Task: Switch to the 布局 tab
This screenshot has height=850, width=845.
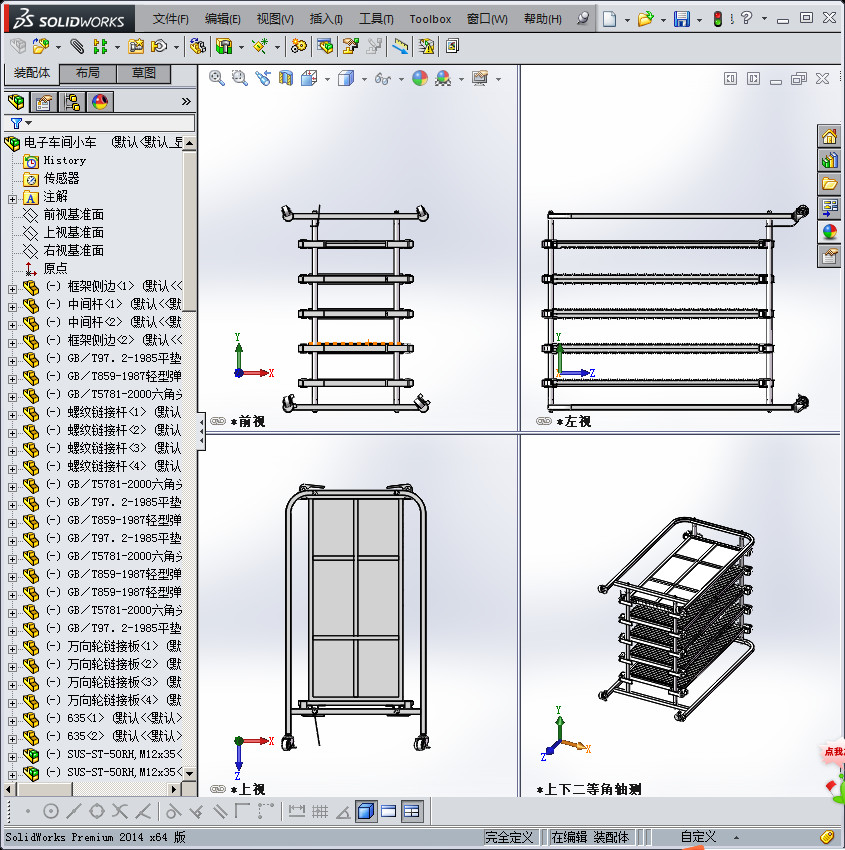Action: tap(87, 73)
